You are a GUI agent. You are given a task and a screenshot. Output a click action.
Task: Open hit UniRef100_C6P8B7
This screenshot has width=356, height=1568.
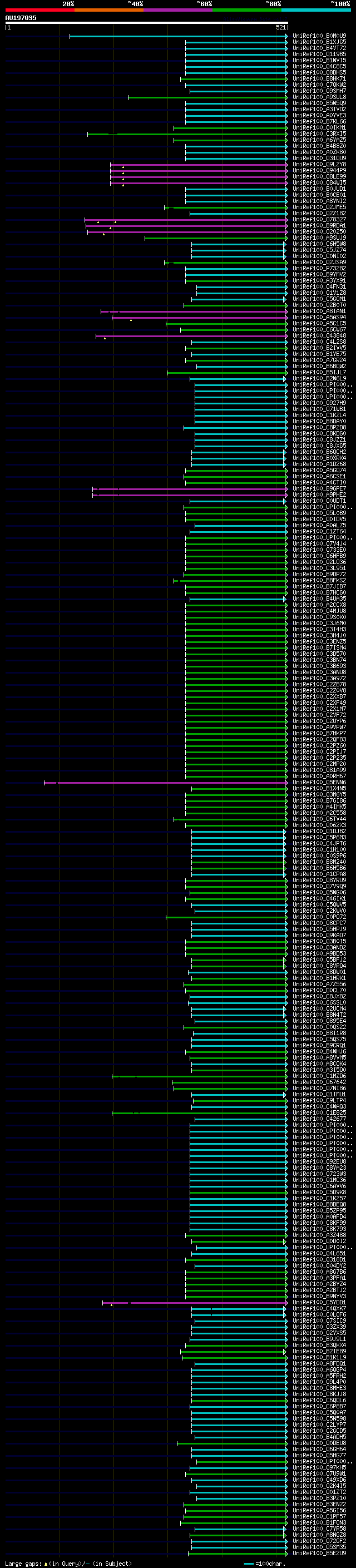319,1407
